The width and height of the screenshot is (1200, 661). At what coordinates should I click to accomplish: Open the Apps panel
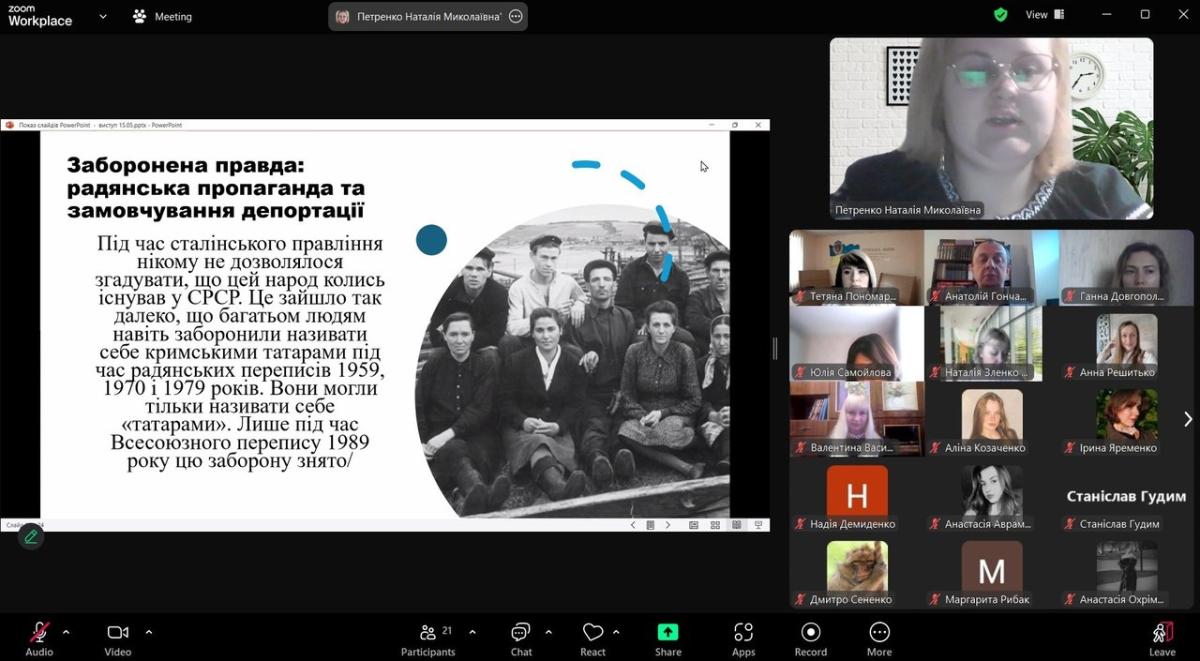point(743,639)
